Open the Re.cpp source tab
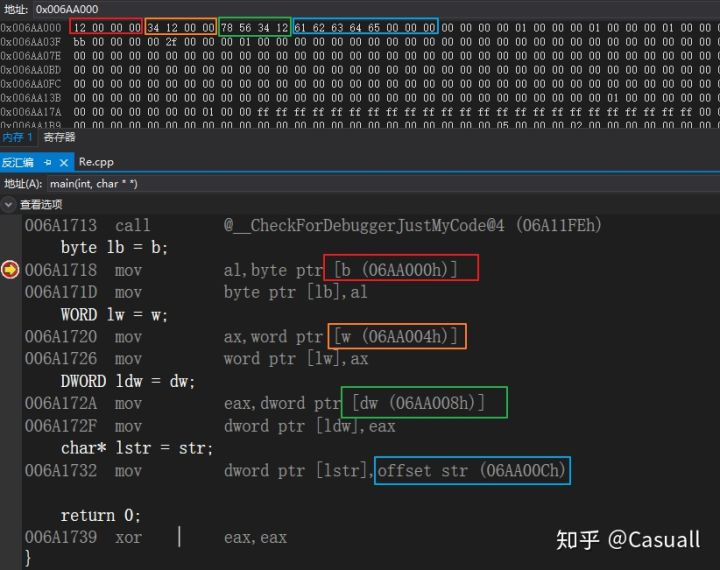This screenshot has width=720, height=570. coord(96,162)
